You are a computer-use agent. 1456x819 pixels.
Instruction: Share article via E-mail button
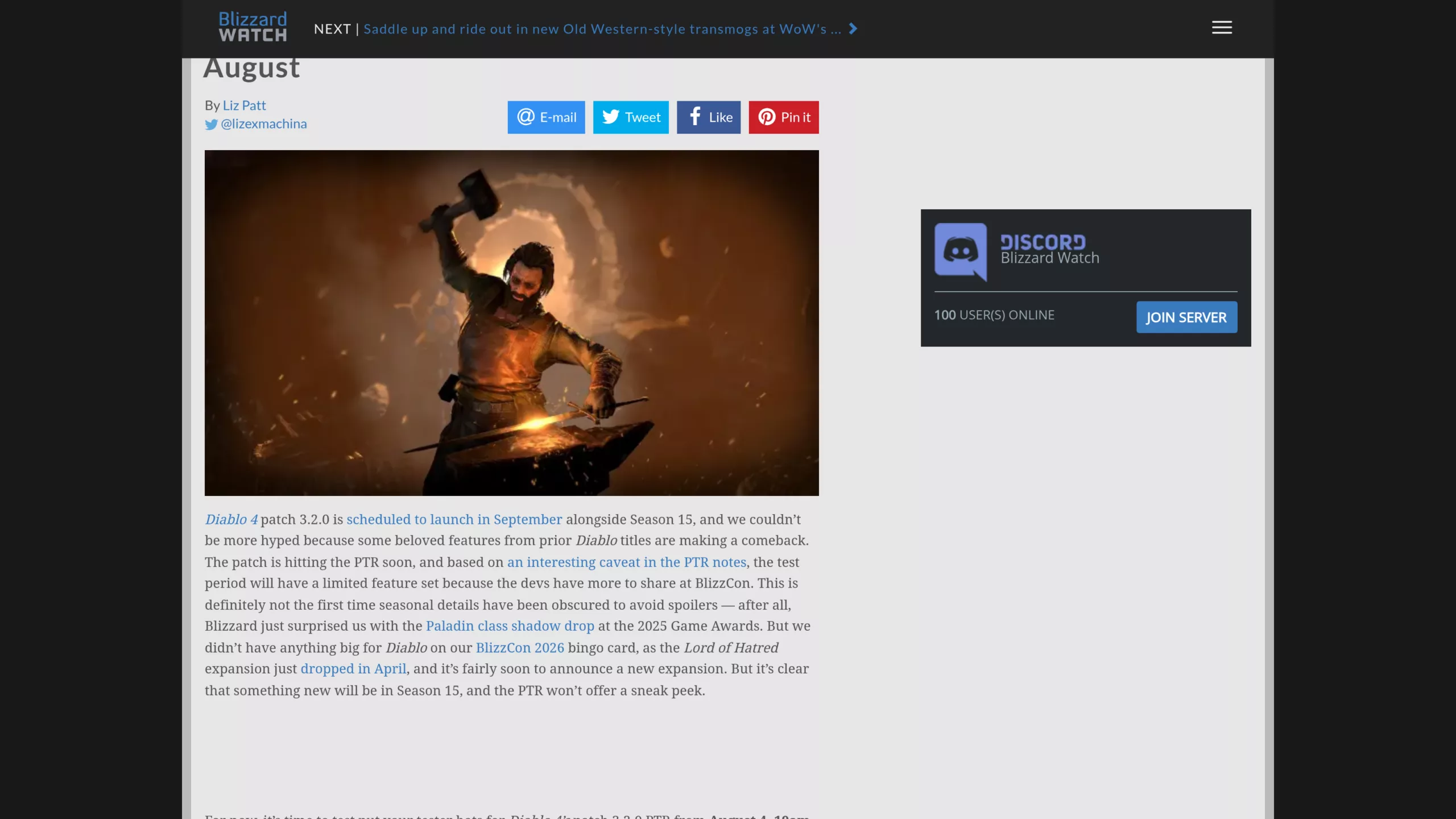546,117
